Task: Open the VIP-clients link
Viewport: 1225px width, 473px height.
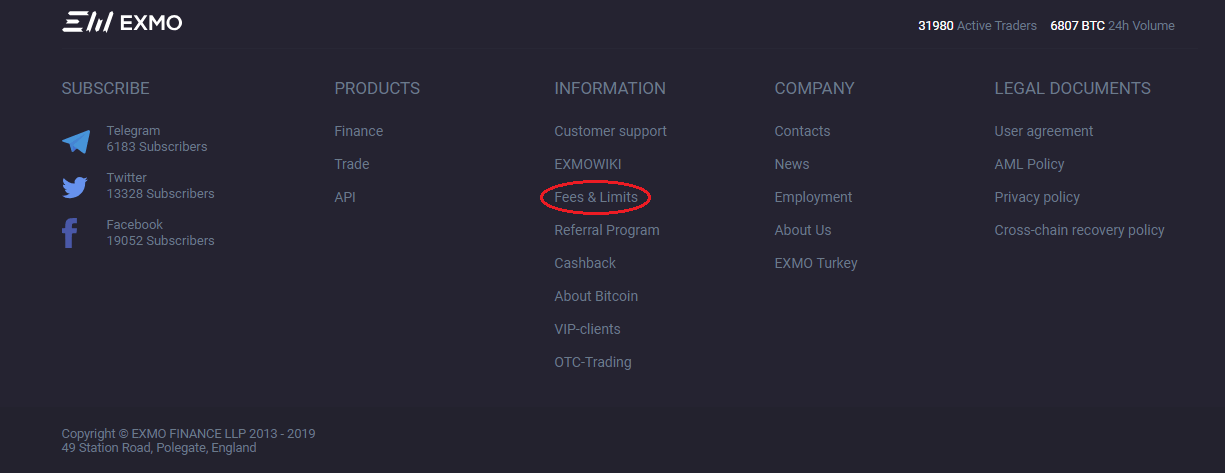Action: pos(587,329)
